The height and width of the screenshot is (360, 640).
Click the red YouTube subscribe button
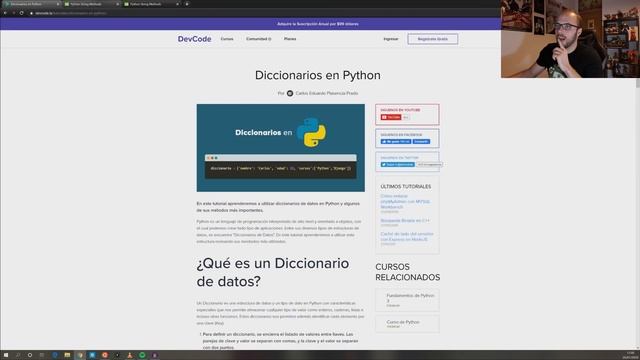coord(391,117)
